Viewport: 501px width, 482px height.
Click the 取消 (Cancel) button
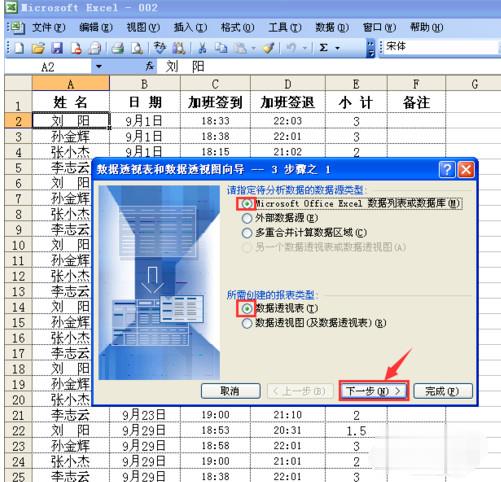pyautogui.click(x=231, y=391)
